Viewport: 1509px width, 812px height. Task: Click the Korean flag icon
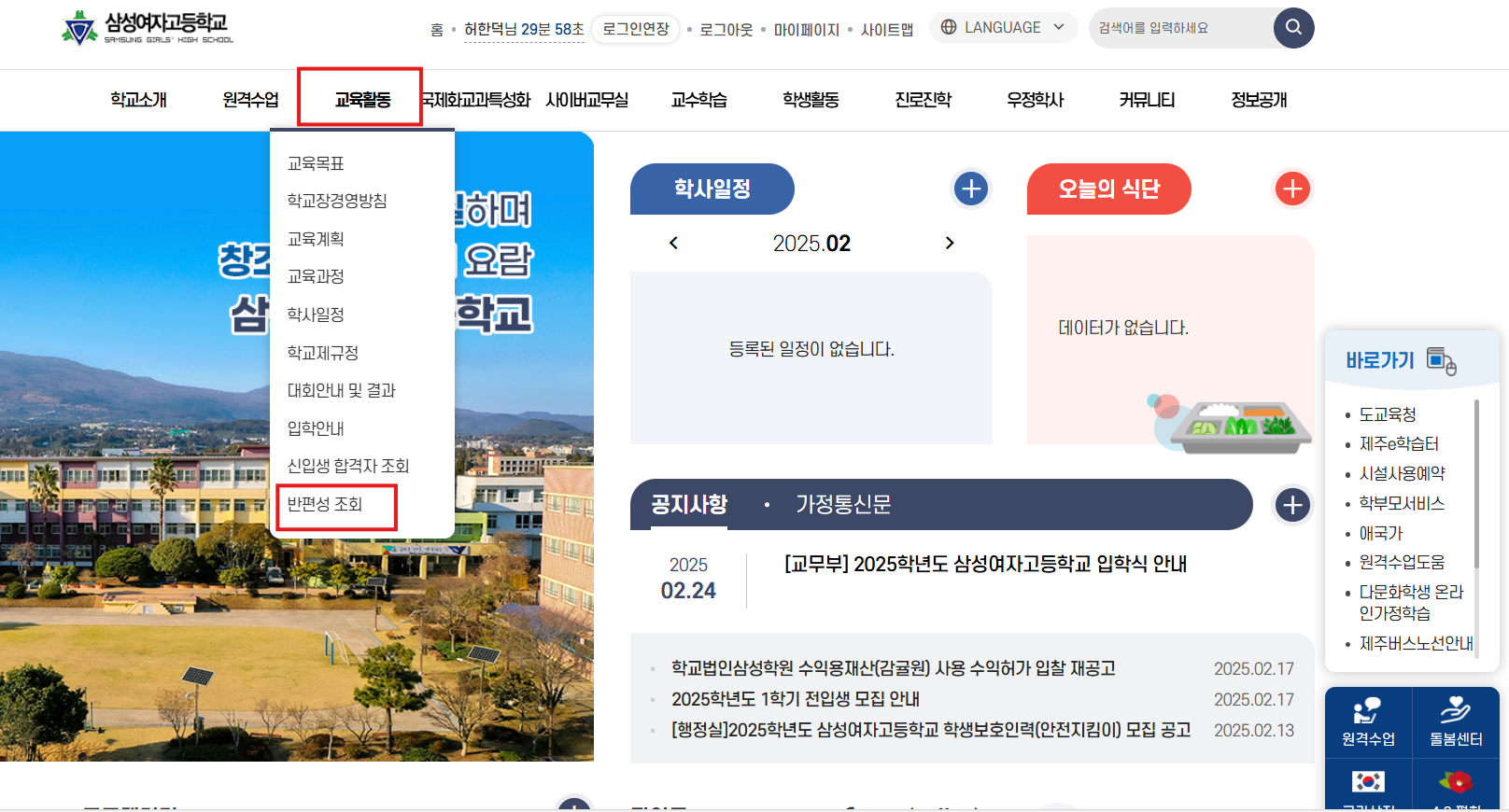pyautogui.click(x=1368, y=782)
